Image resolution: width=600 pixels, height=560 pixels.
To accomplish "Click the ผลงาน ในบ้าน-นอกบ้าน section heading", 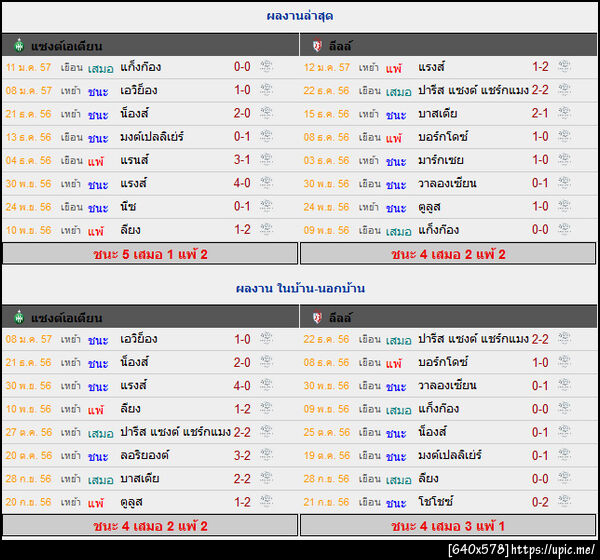I will 300,288.
